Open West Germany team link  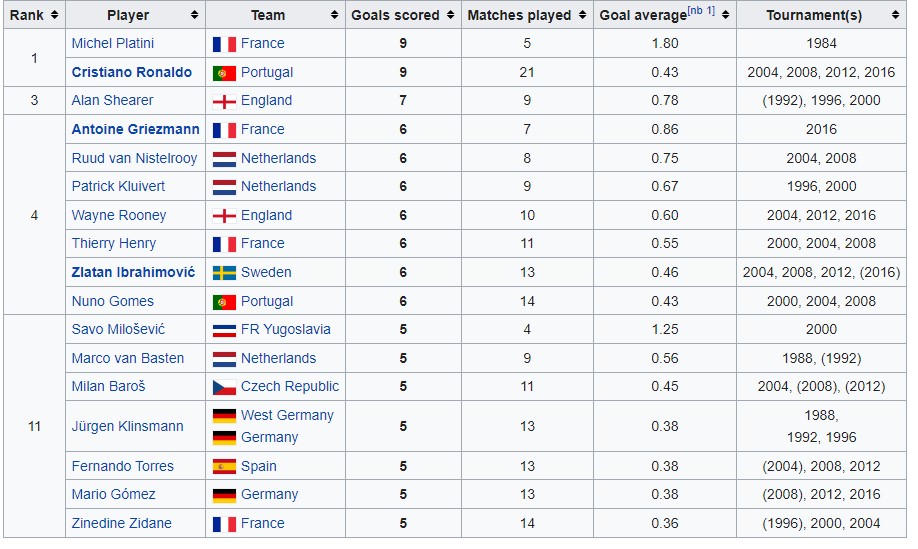(287, 415)
